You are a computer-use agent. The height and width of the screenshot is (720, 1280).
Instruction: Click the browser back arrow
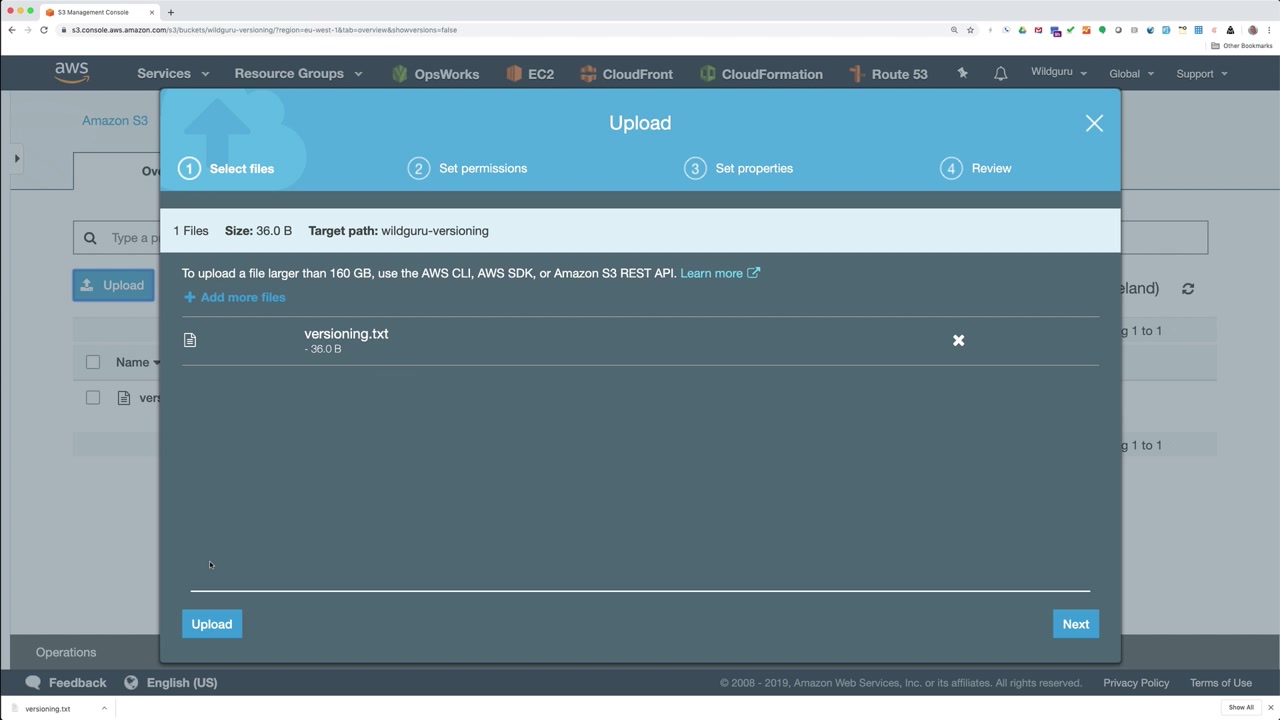12,30
